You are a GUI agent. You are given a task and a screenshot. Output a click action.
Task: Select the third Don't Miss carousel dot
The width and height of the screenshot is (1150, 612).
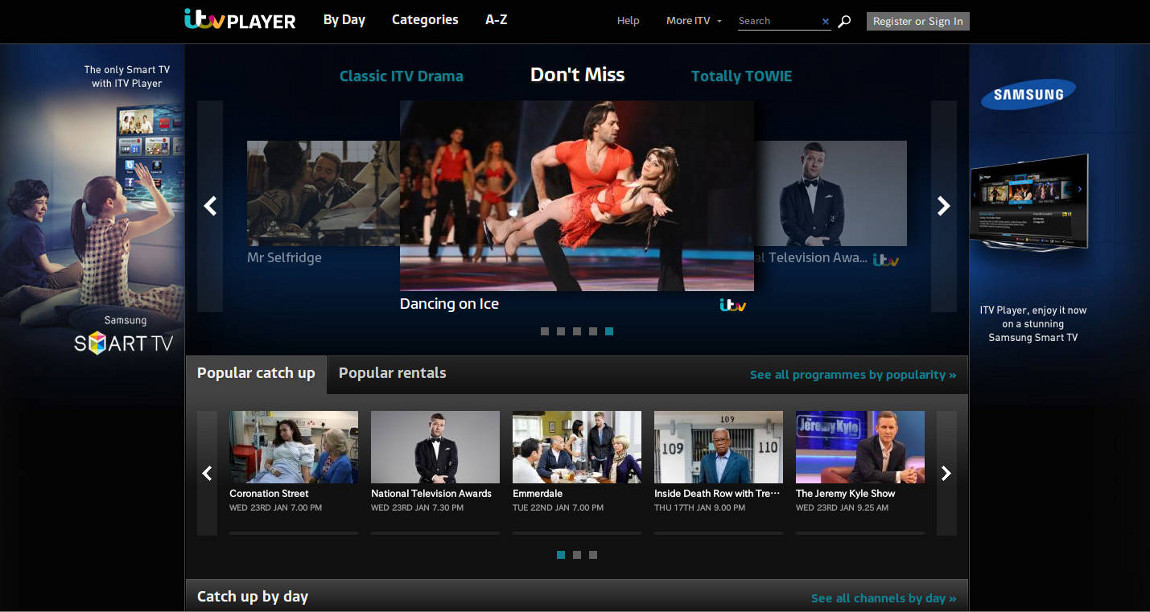pos(577,331)
